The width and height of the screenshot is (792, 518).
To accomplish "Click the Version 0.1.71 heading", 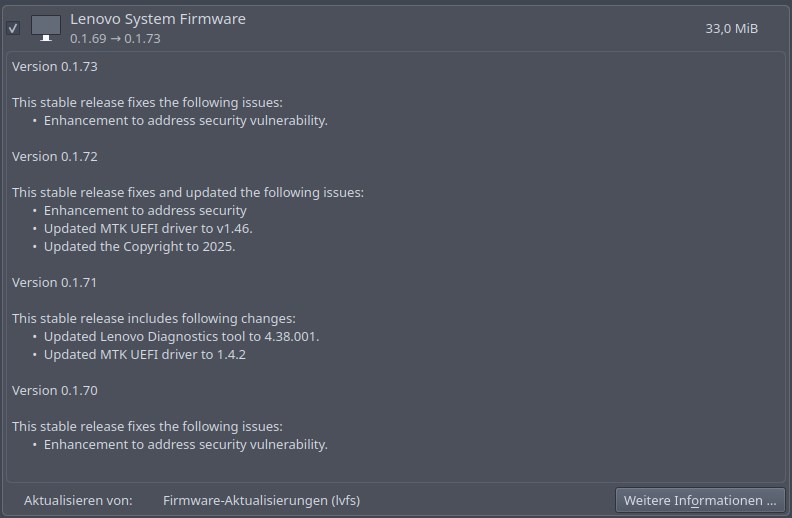I will [x=54, y=282].
